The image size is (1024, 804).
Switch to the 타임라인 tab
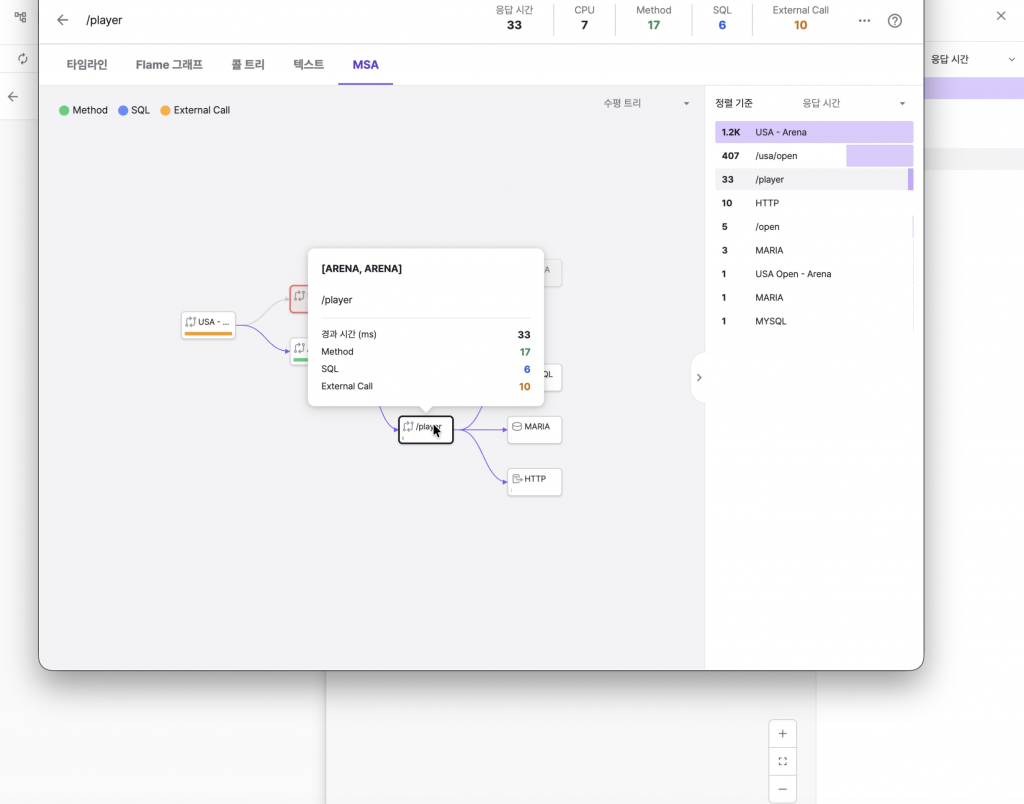click(x=87, y=65)
